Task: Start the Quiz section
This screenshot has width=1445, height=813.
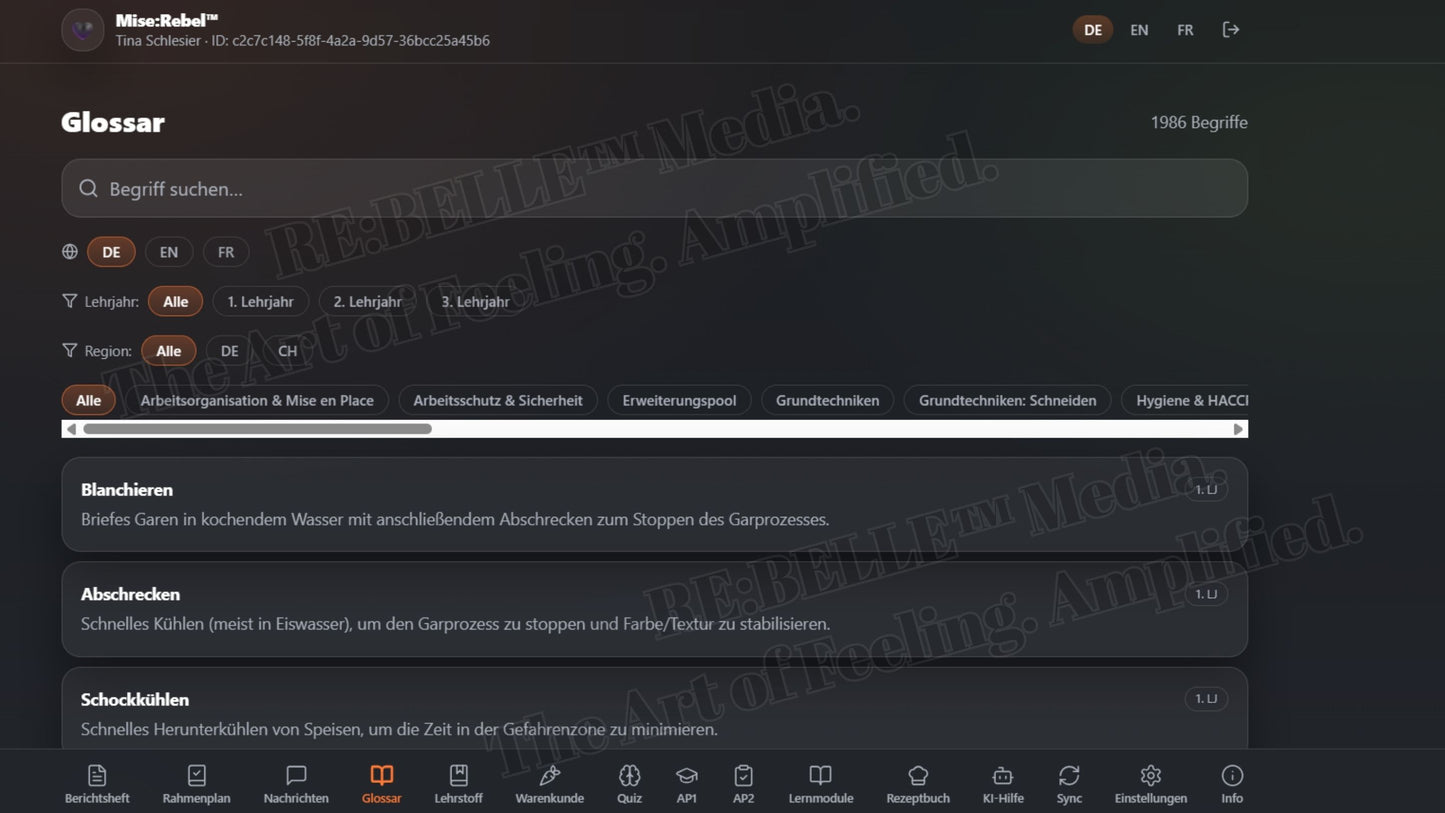Action: click(x=629, y=784)
